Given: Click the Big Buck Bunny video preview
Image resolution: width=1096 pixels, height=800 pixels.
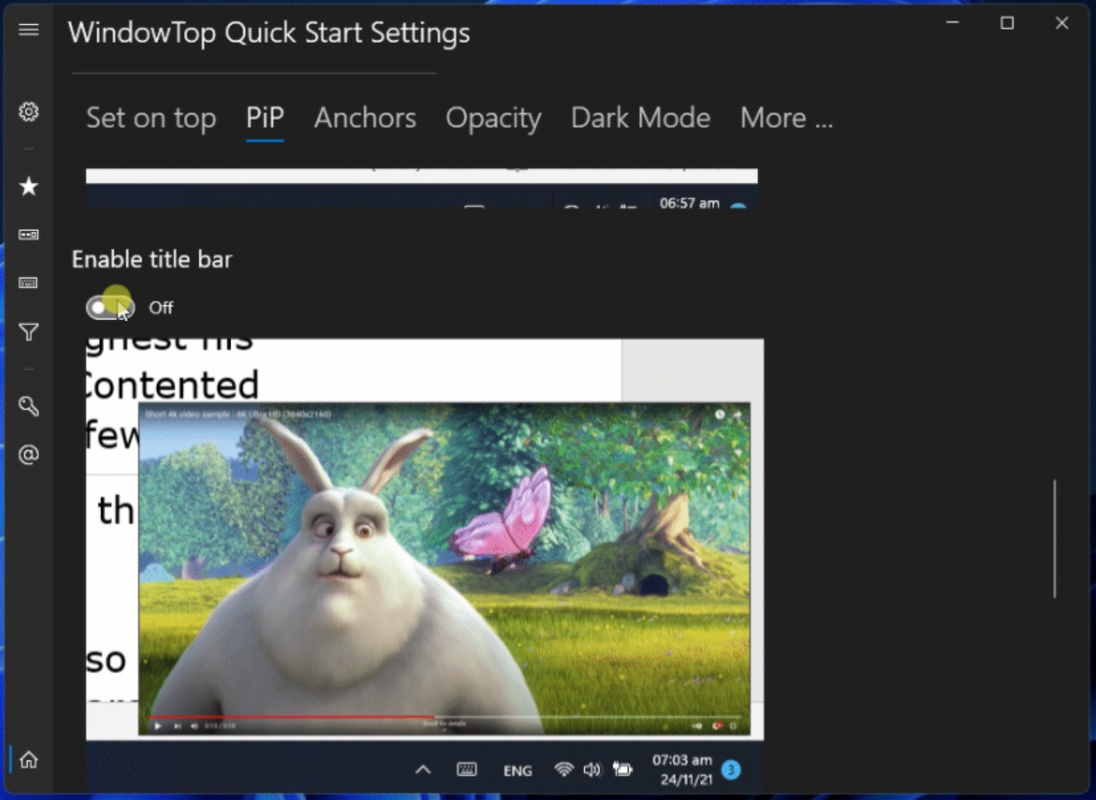Looking at the screenshot, I should click(444, 568).
